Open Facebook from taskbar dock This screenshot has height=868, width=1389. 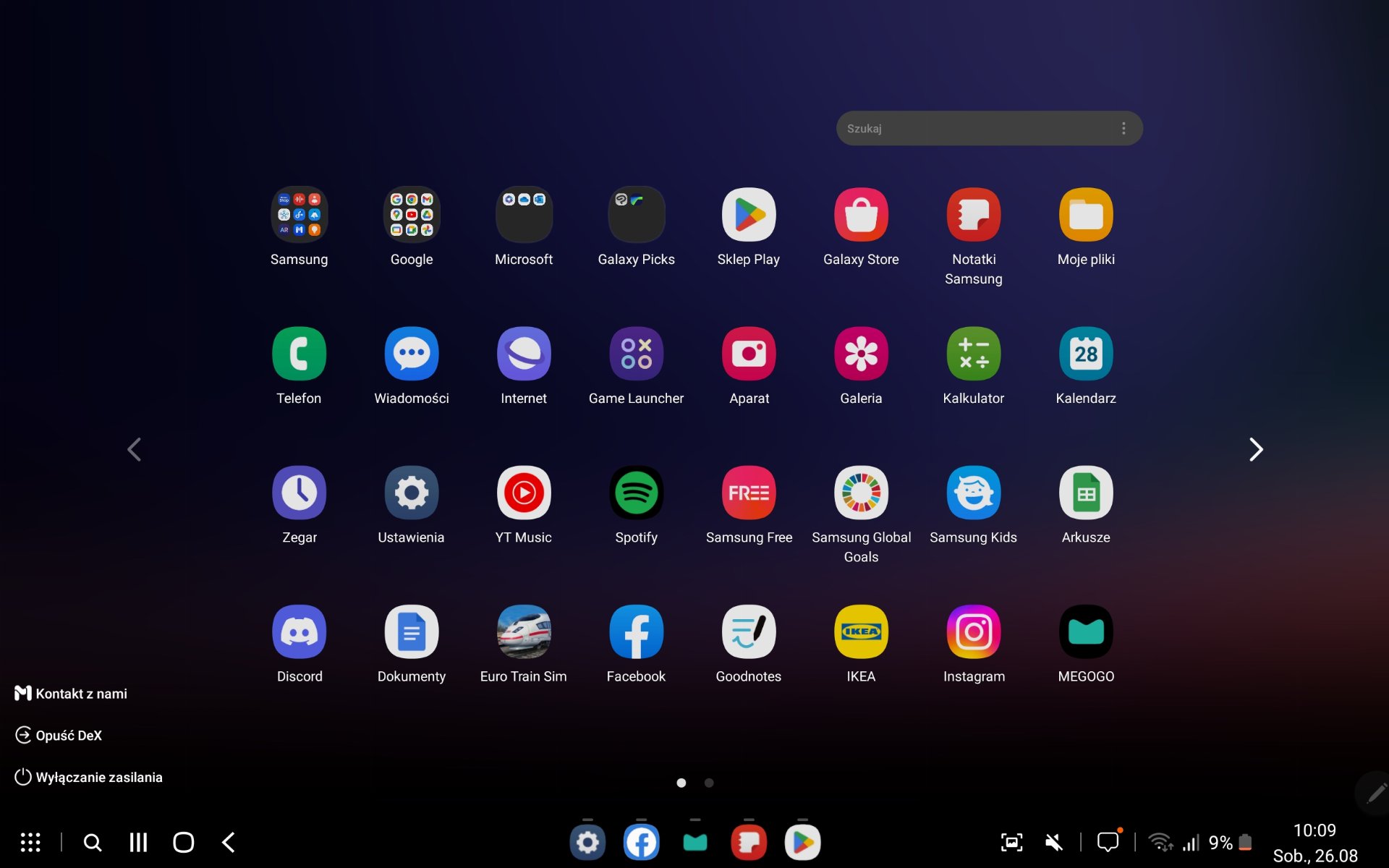tap(641, 842)
